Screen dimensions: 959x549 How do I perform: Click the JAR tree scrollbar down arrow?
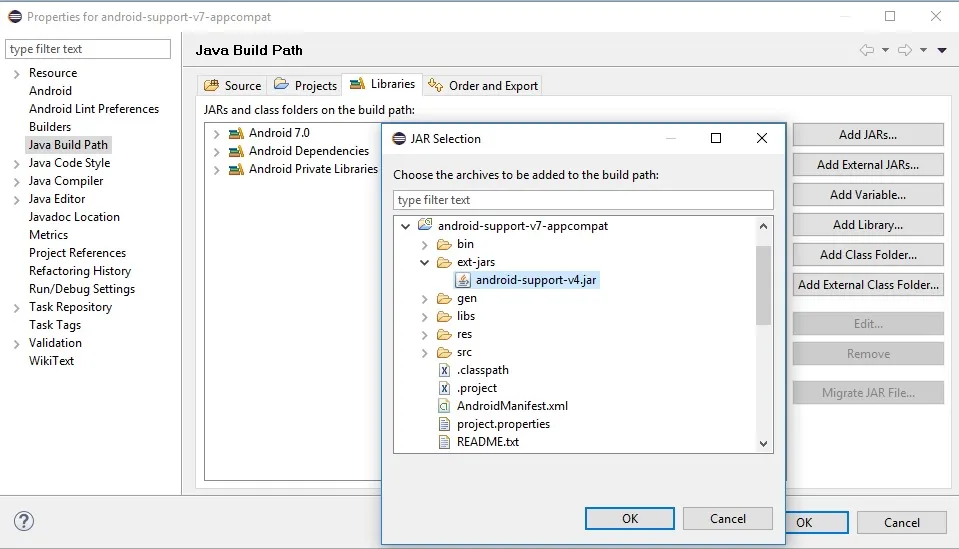pyautogui.click(x=763, y=444)
